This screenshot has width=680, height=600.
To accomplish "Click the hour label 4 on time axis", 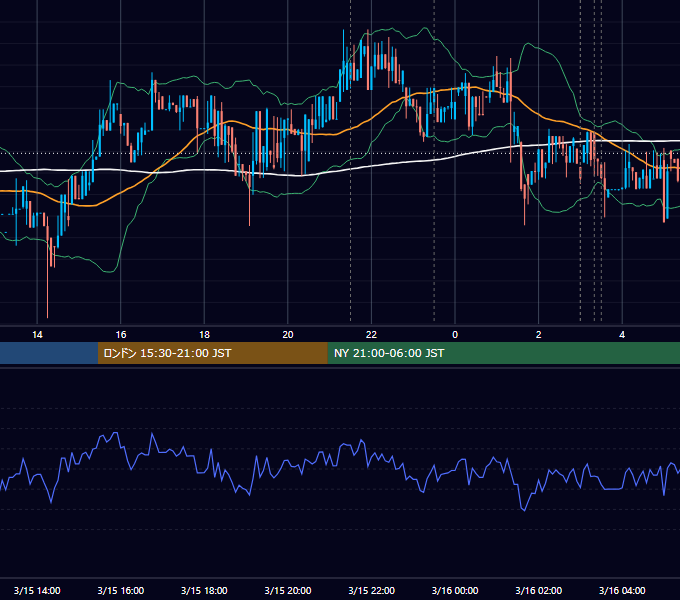I will coord(622,335).
